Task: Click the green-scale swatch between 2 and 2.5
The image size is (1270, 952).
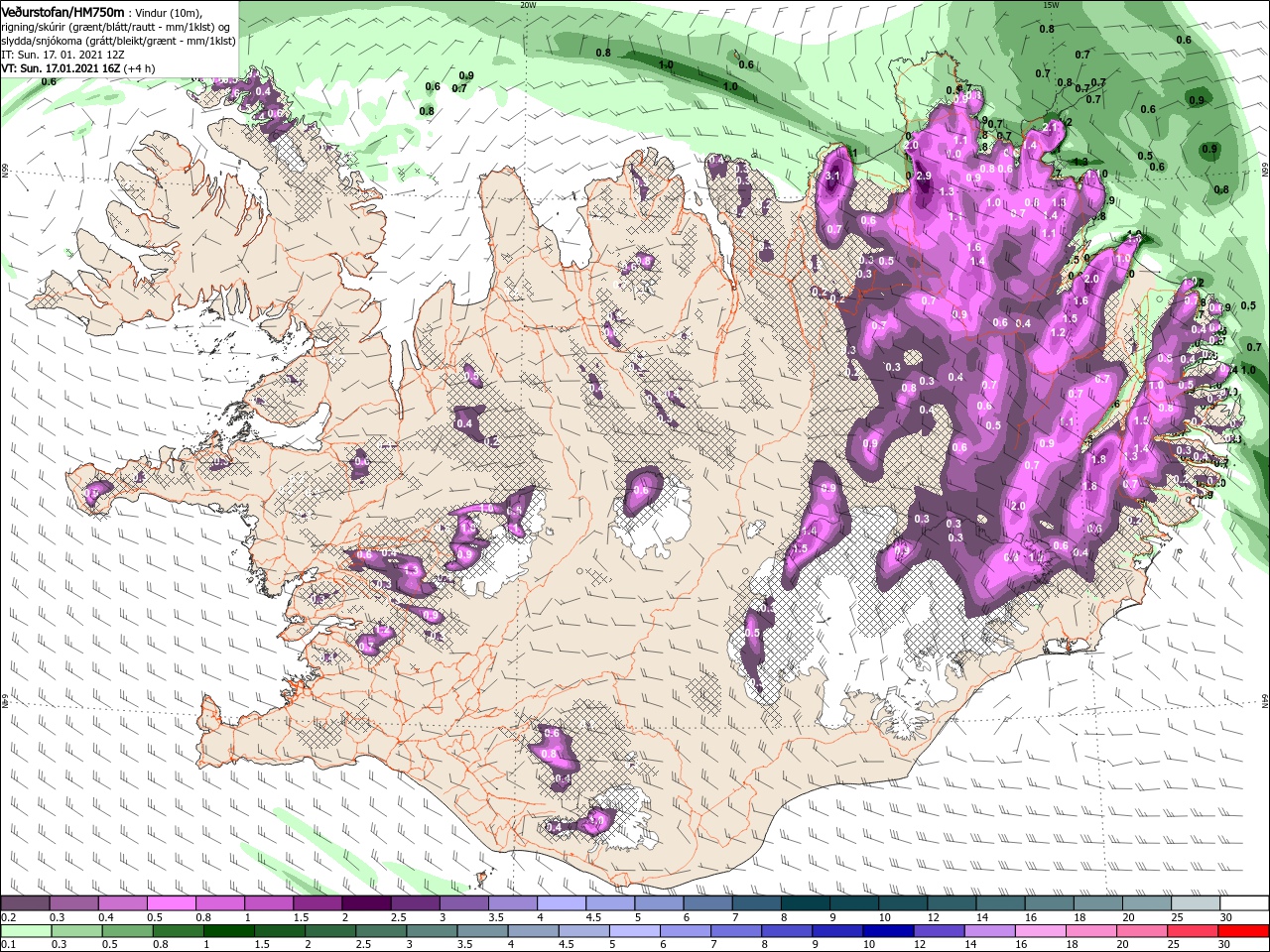Action: [x=330, y=930]
